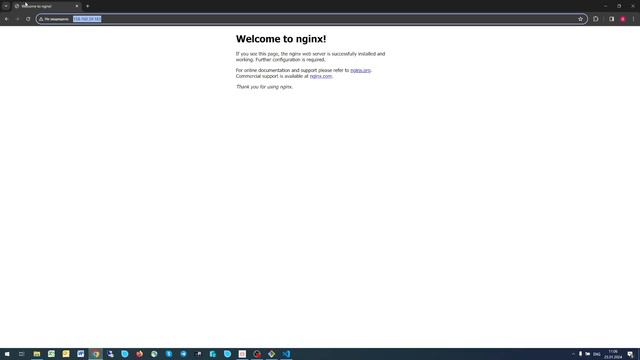The height and width of the screenshot is (360, 640).
Task: Open the yellow notes app on taskbar
Action: coord(66,354)
